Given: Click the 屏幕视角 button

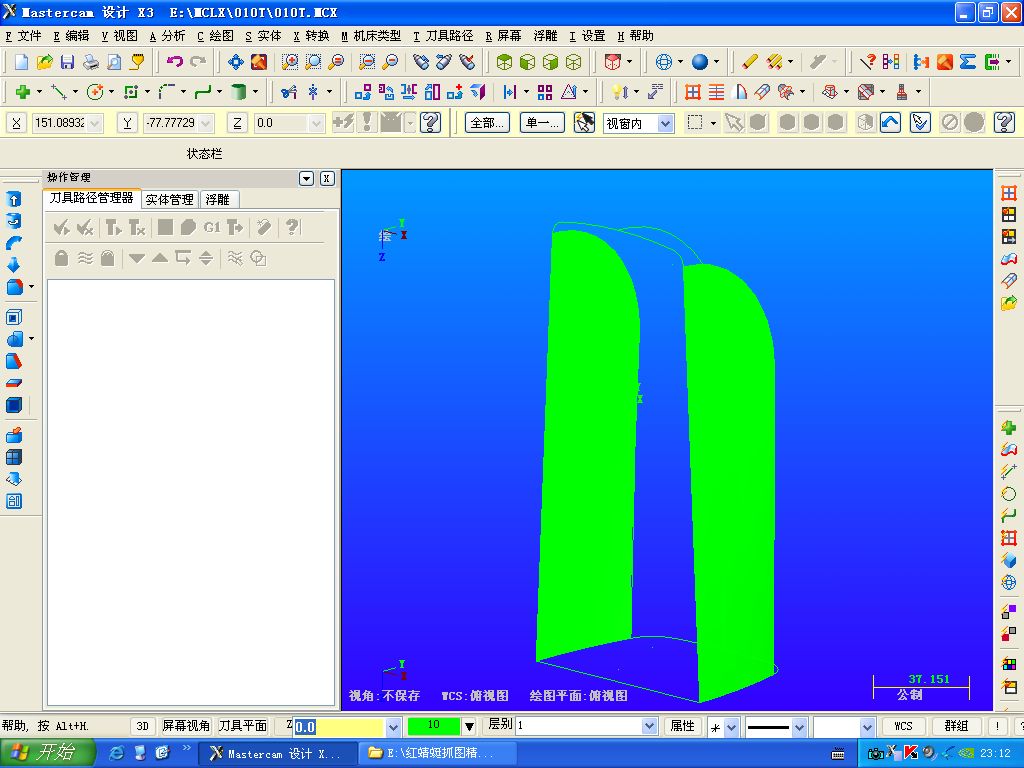Looking at the screenshot, I should 186,726.
